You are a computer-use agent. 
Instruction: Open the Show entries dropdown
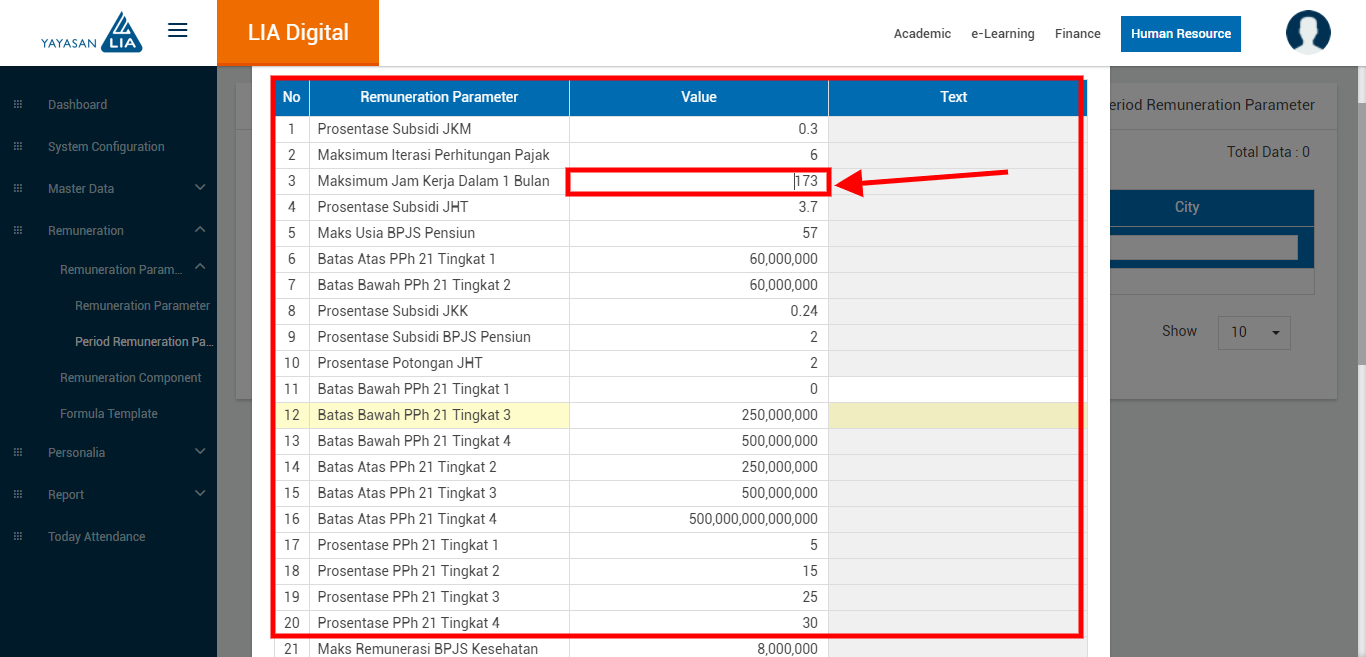point(1254,332)
